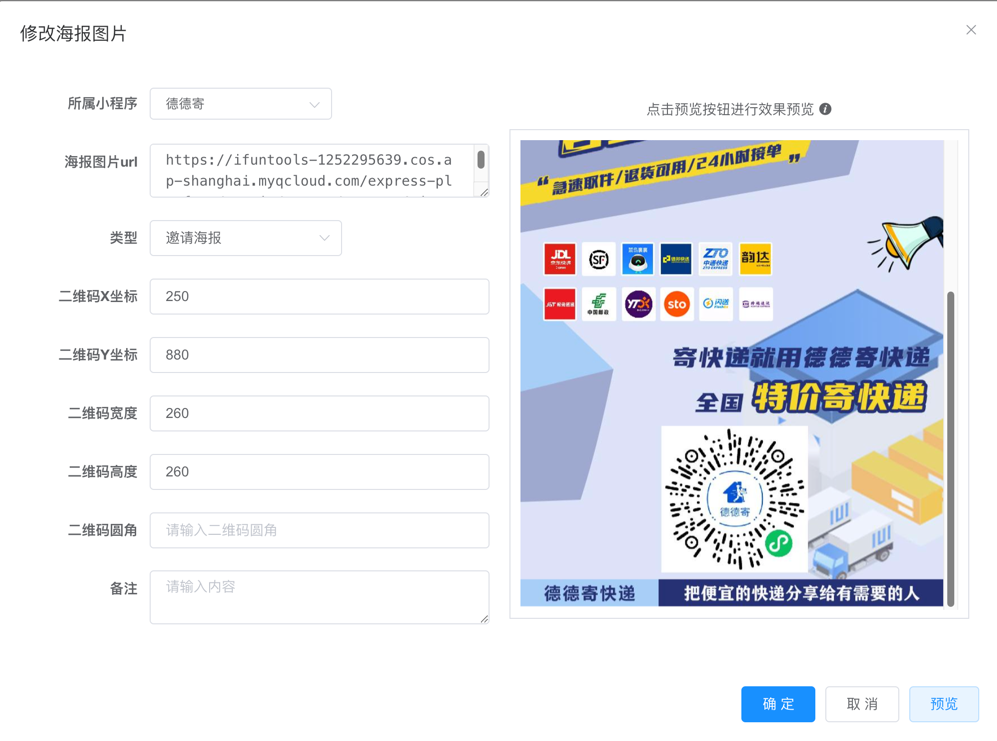Viewport: 997px width, 741px height.
Task: Click the 备注 text area
Action: [319, 597]
